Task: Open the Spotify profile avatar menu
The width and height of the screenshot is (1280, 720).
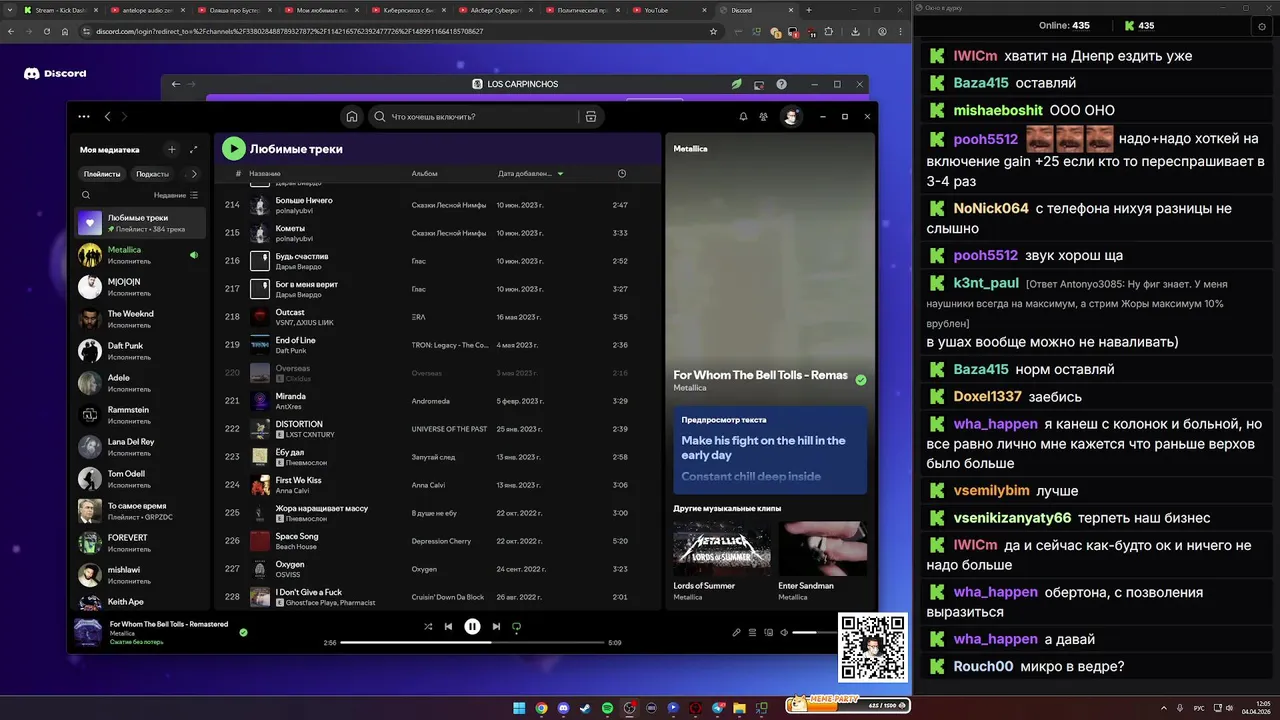Action: click(791, 116)
